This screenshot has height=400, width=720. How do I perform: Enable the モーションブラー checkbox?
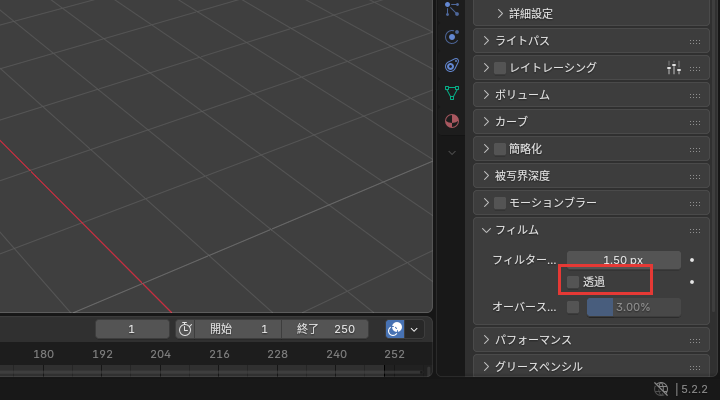point(500,203)
